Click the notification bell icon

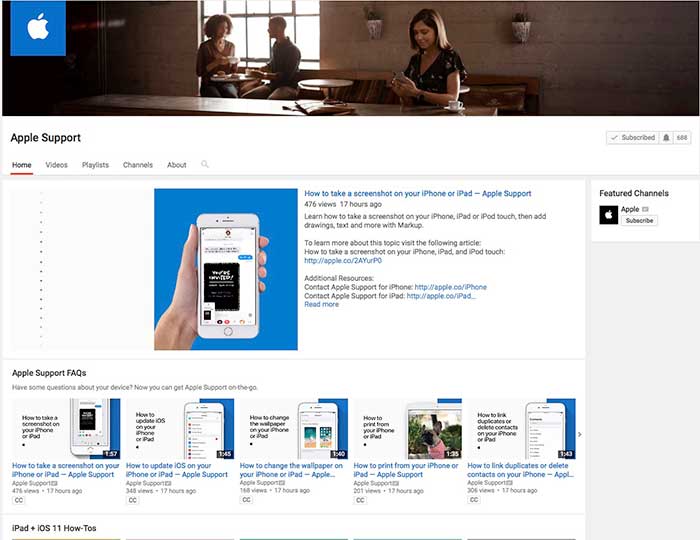click(x=666, y=138)
